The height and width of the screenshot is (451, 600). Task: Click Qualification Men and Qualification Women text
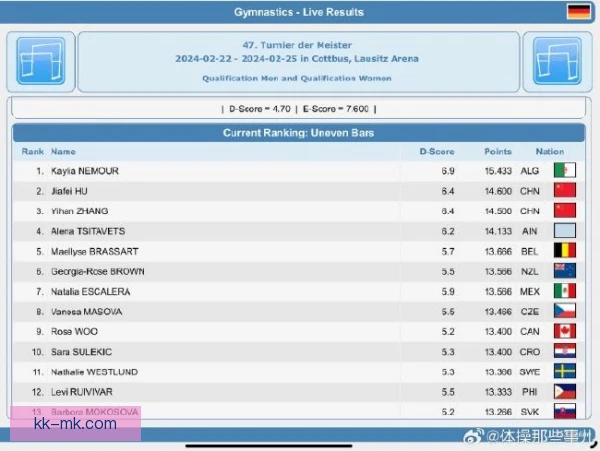[x=297, y=78]
